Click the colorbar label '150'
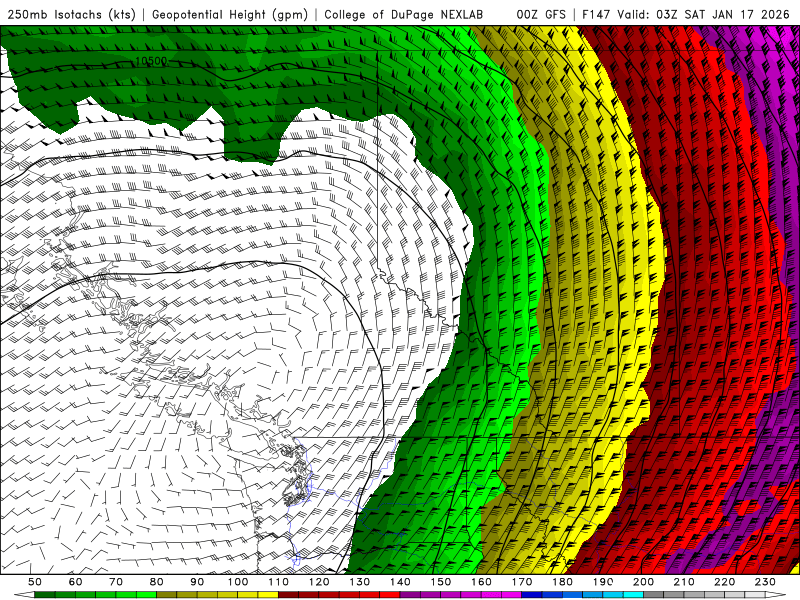The width and height of the screenshot is (800, 600). 440,582
